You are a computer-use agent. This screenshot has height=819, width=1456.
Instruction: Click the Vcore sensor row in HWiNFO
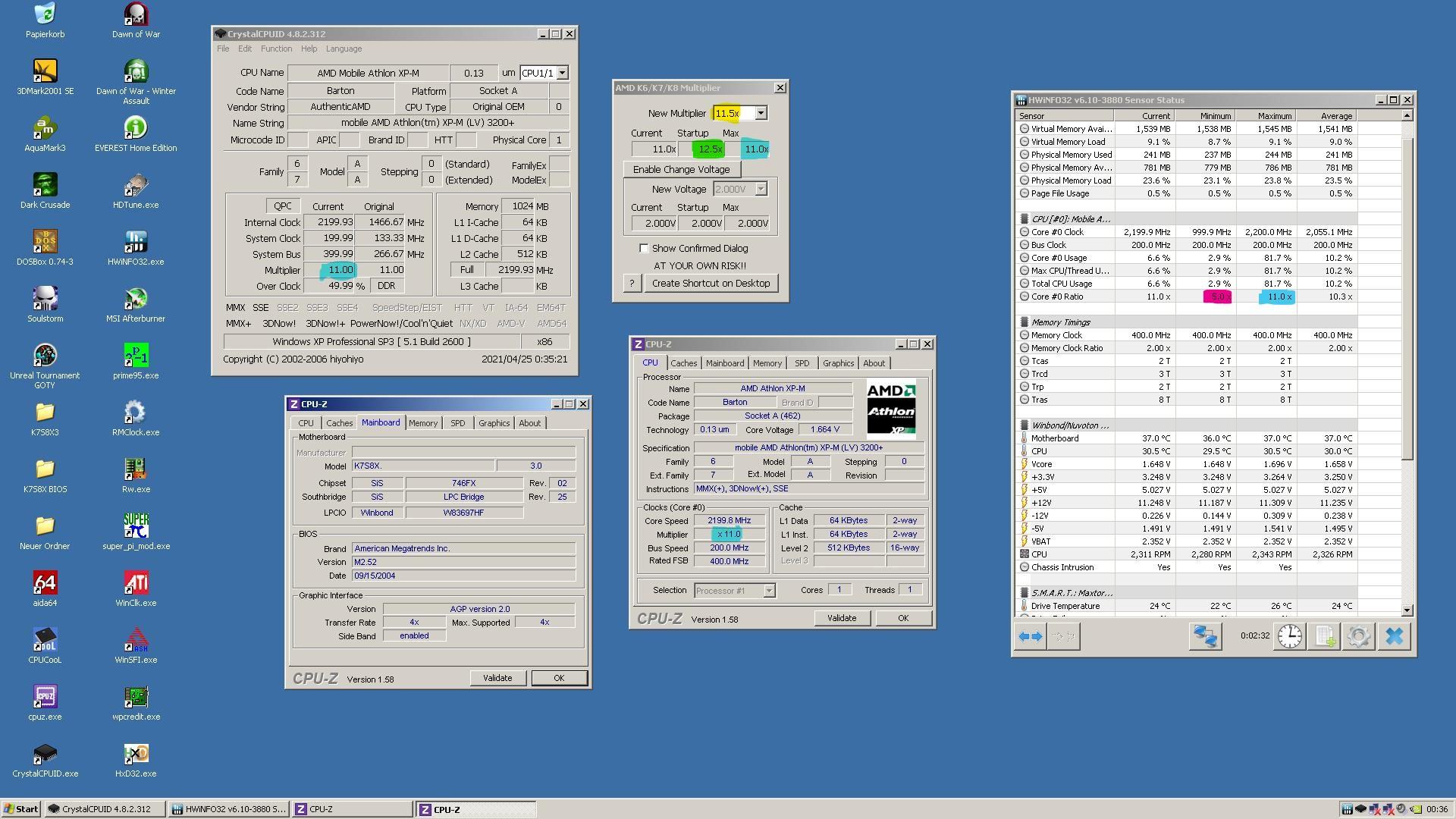click(x=1210, y=464)
